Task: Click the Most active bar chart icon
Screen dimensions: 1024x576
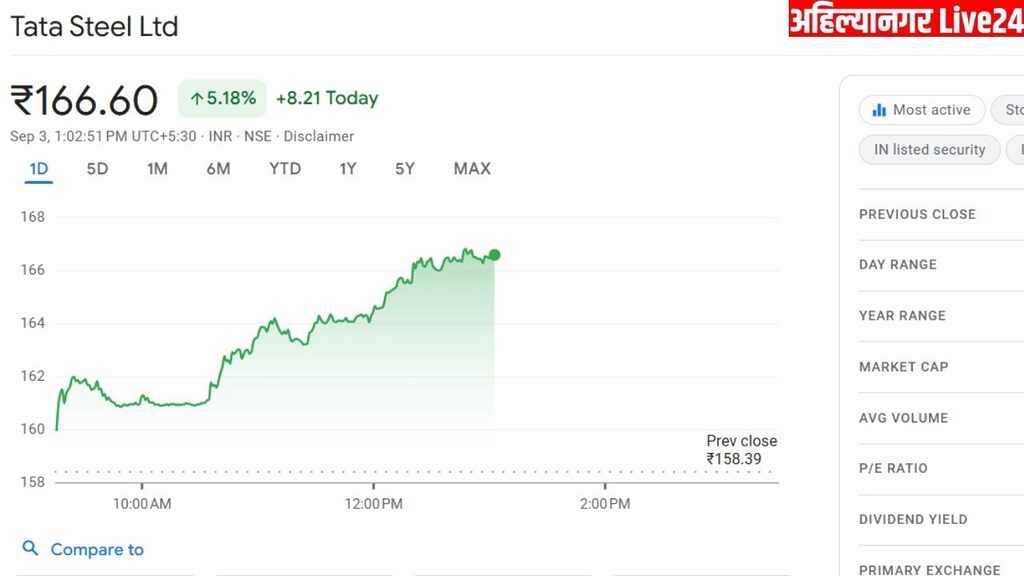Action: pyautogui.click(x=880, y=110)
